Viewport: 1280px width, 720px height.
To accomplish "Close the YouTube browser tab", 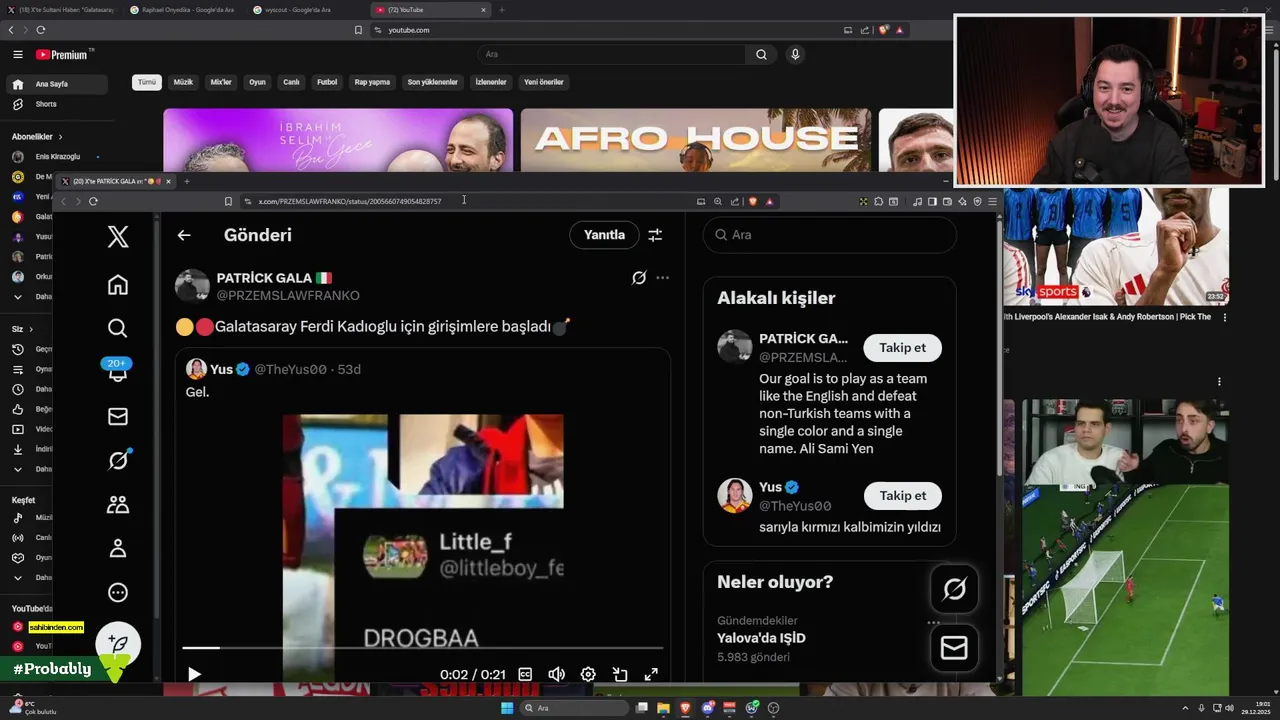I will pyautogui.click(x=483, y=10).
